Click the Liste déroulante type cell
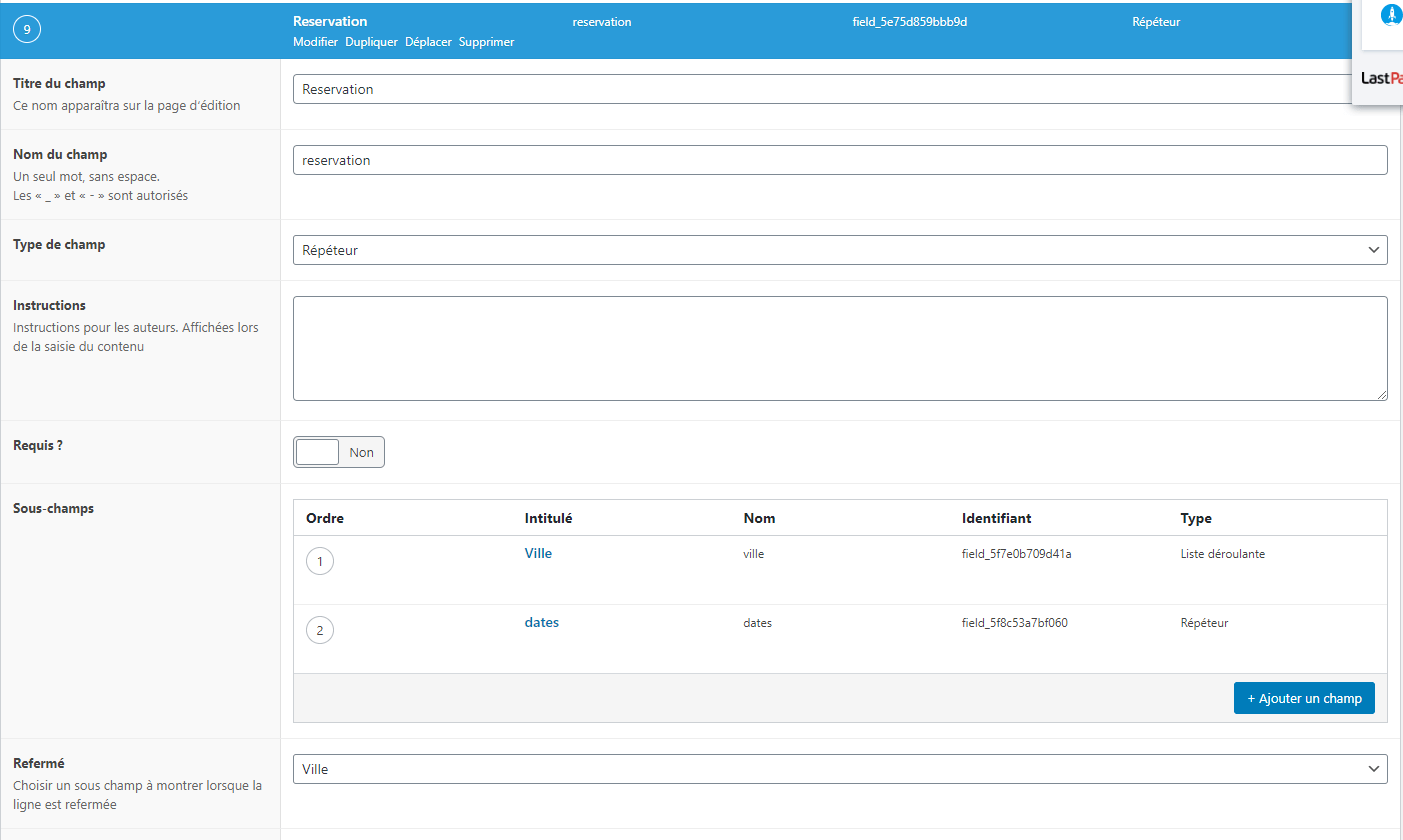Image resolution: width=1403 pixels, height=840 pixels. pos(1222,554)
